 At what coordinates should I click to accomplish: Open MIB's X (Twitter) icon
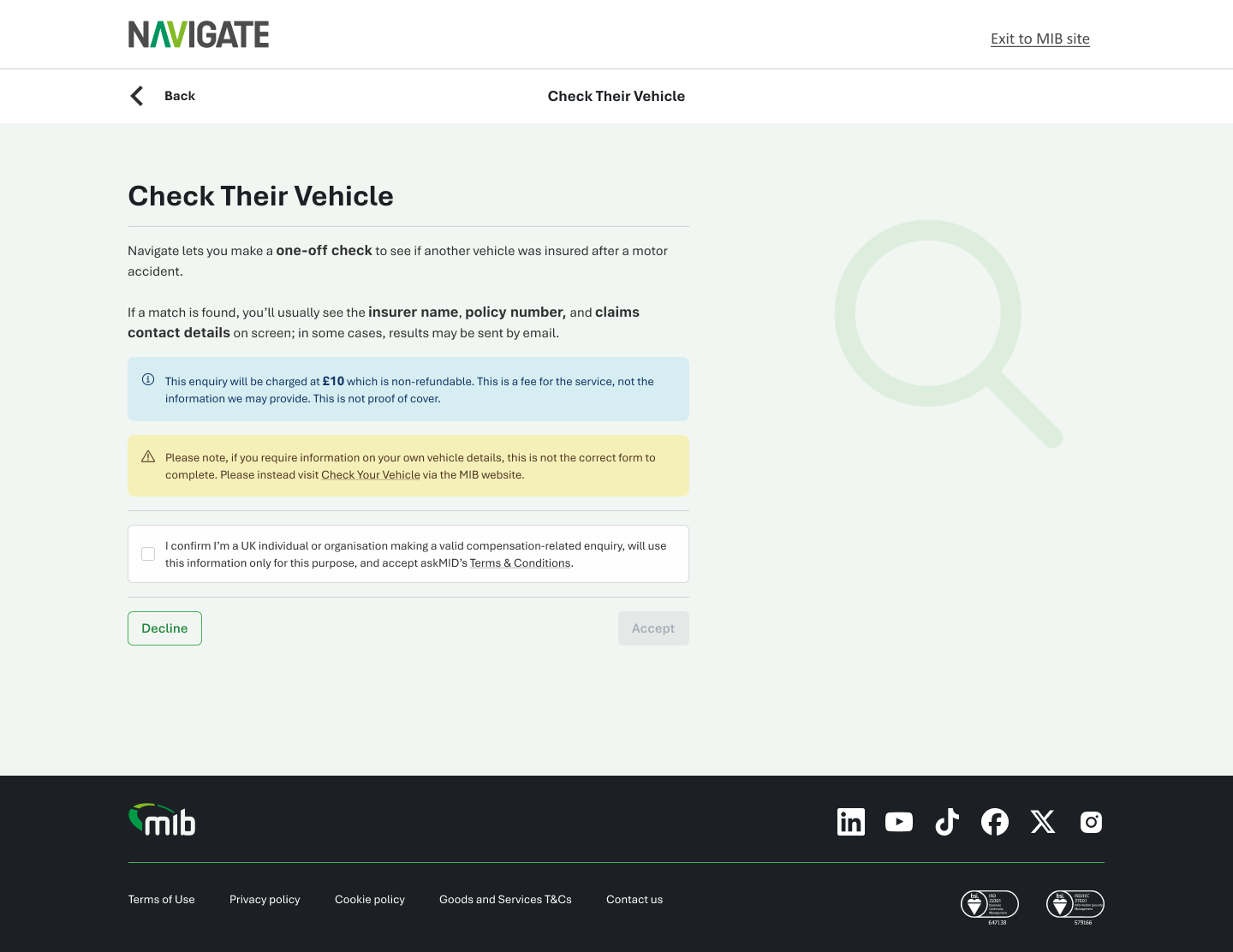tap(1043, 822)
